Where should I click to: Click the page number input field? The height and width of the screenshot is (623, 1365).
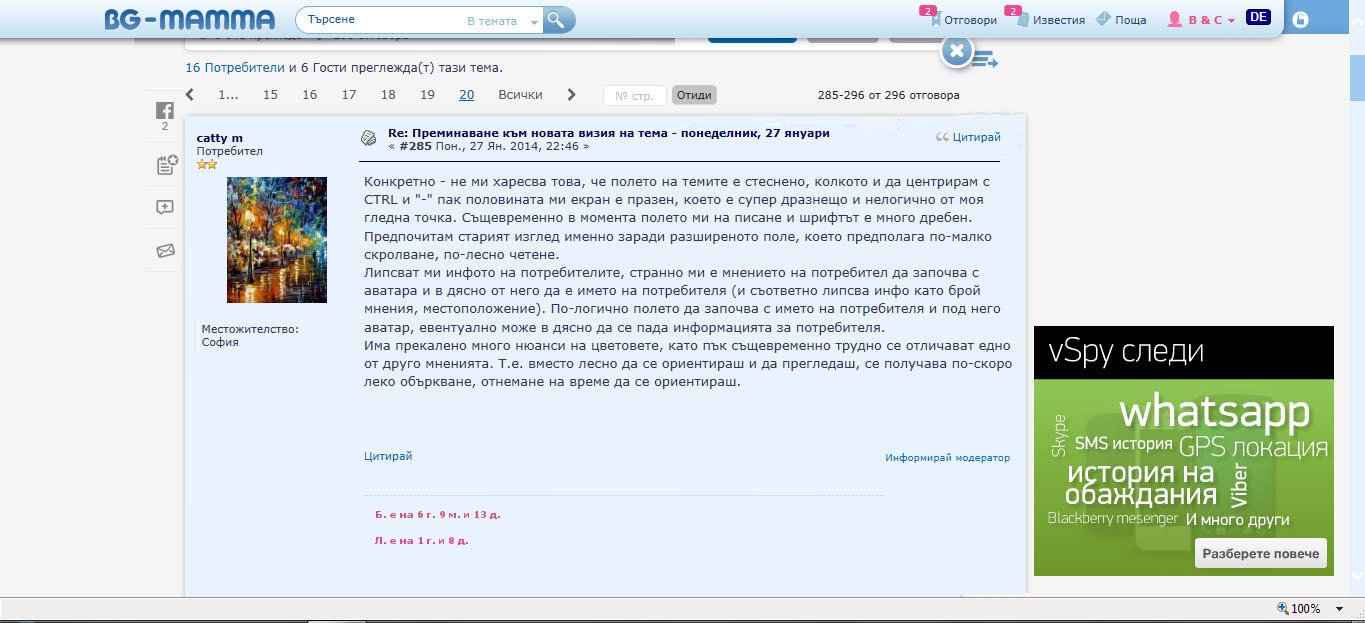coord(634,96)
